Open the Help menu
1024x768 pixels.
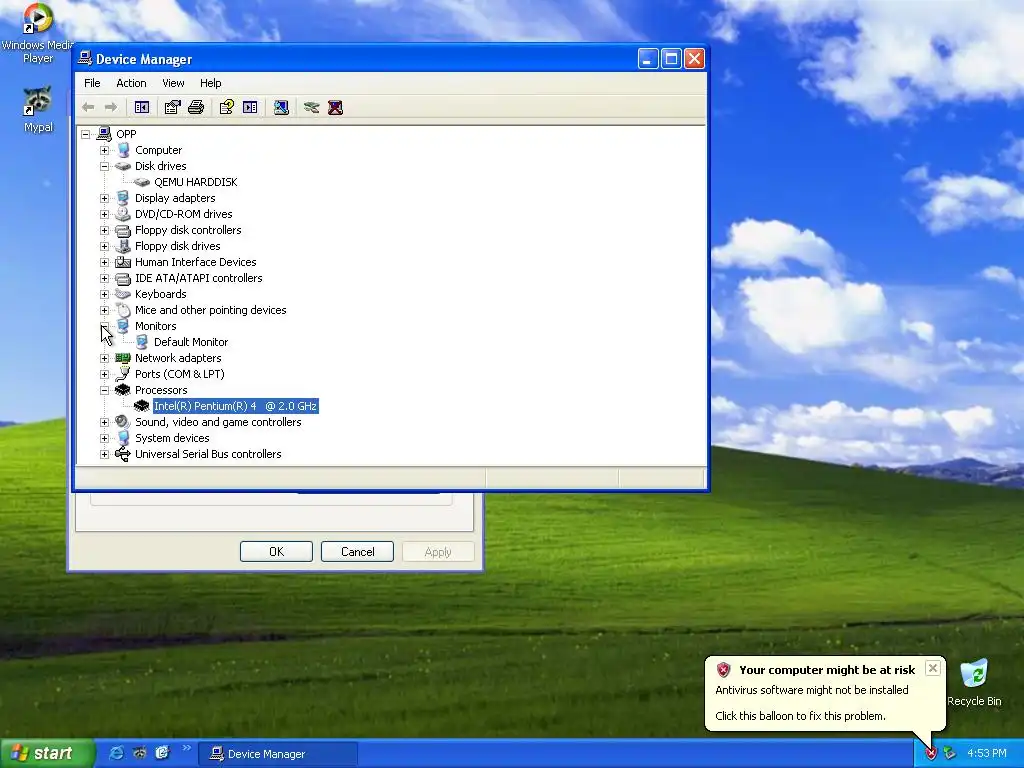point(210,83)
